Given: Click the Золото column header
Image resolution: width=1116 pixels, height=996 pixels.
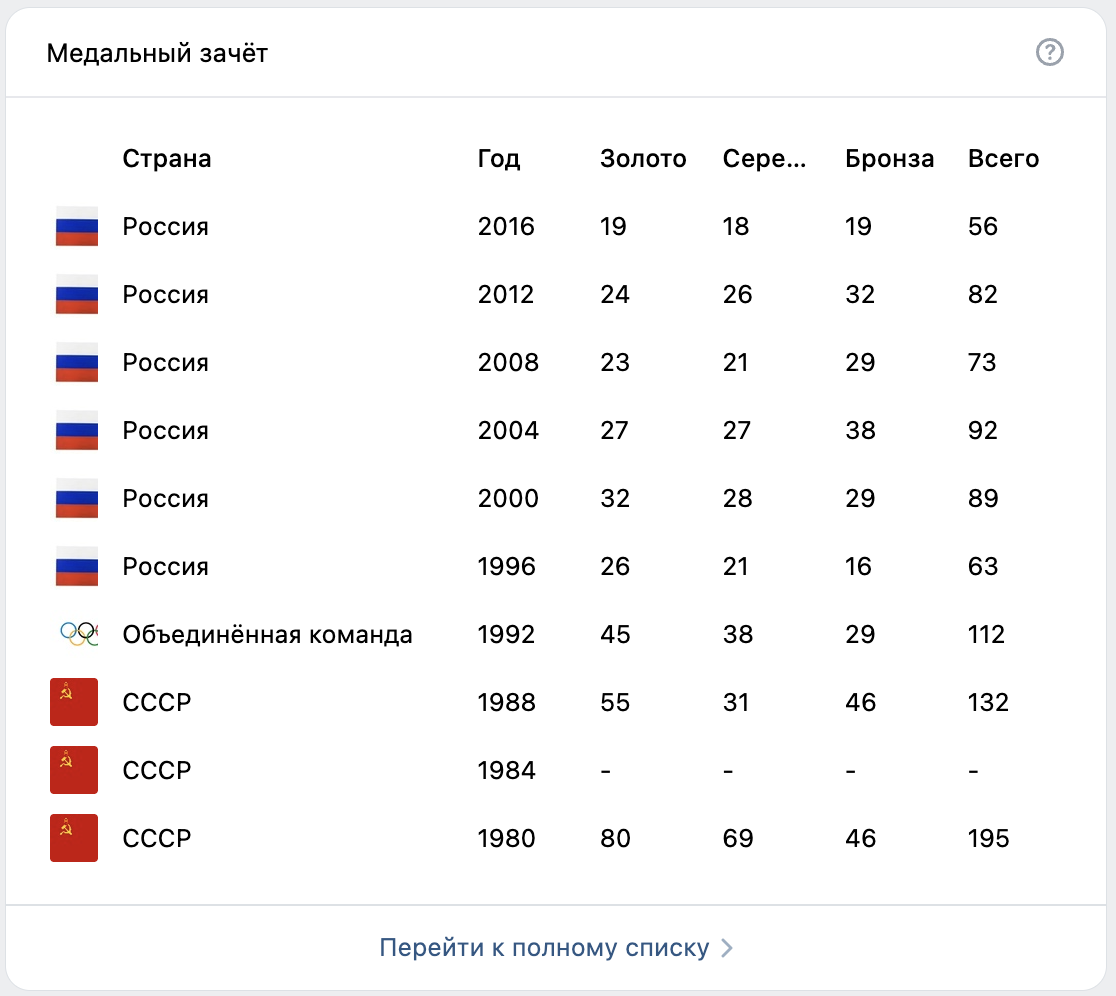Looking at the screenshot, I should (643, 159).
